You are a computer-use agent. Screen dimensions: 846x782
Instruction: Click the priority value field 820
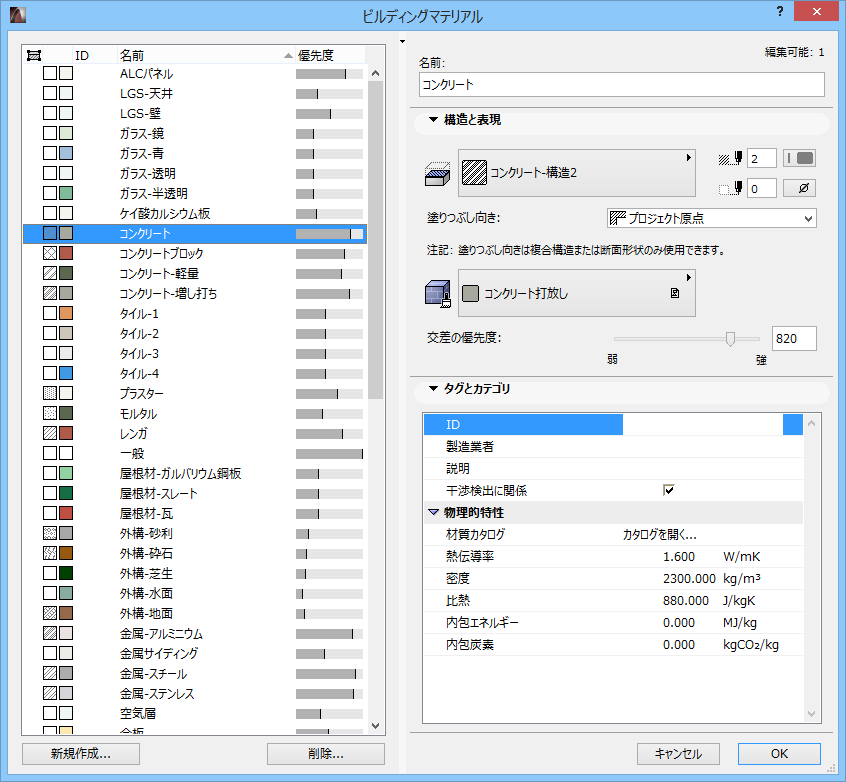(794, 338)
